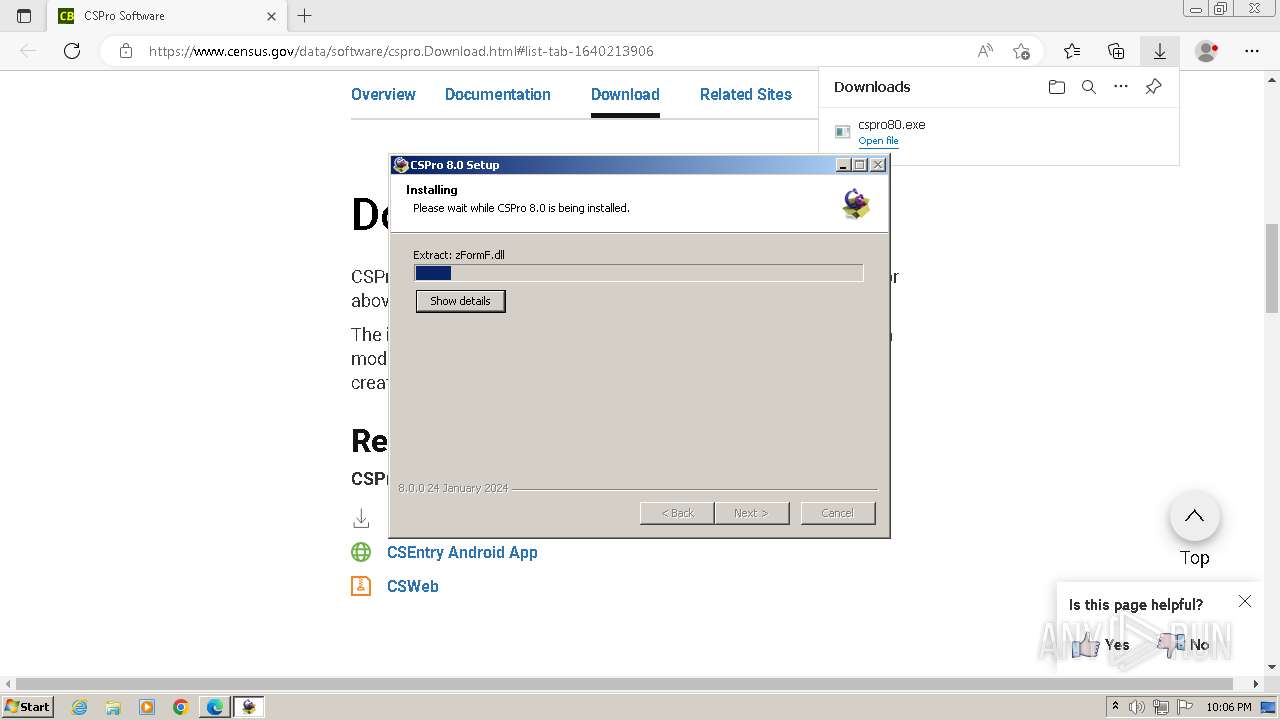This screenshot has width=1280, height=720.
Task: Click the browser address bar URL
Action: click(x=401, y=51)
